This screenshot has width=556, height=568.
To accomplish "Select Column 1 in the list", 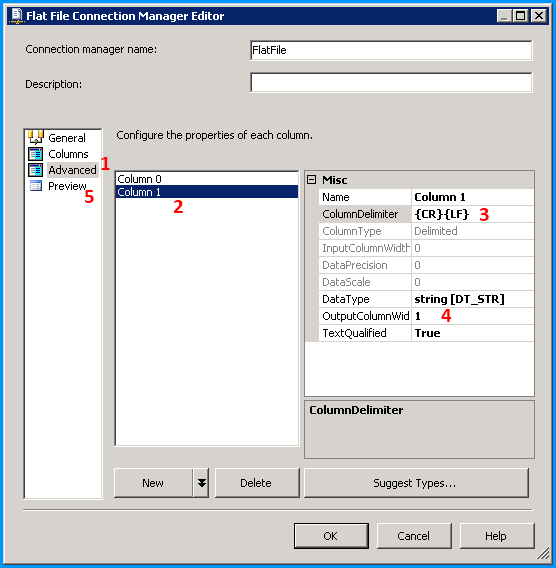I will [206, 192].
